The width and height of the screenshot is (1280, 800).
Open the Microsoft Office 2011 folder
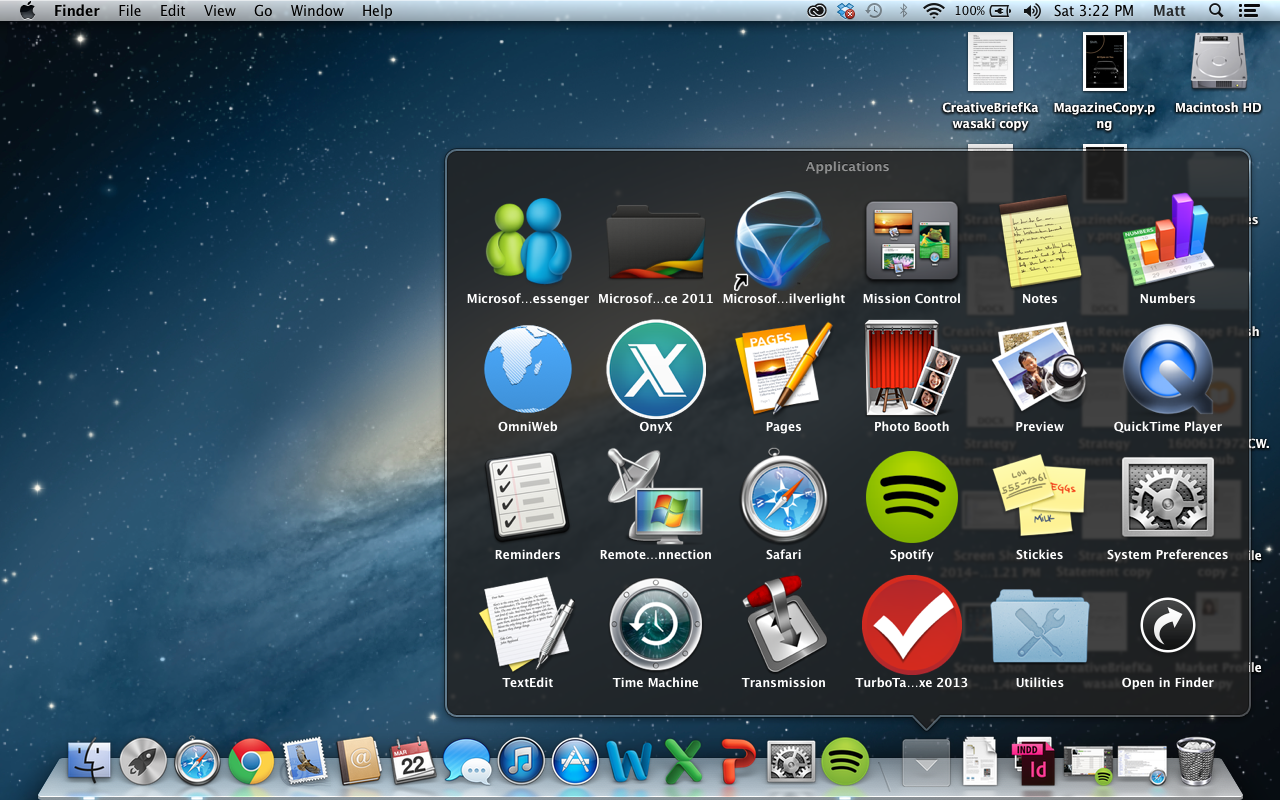[656, 241]
